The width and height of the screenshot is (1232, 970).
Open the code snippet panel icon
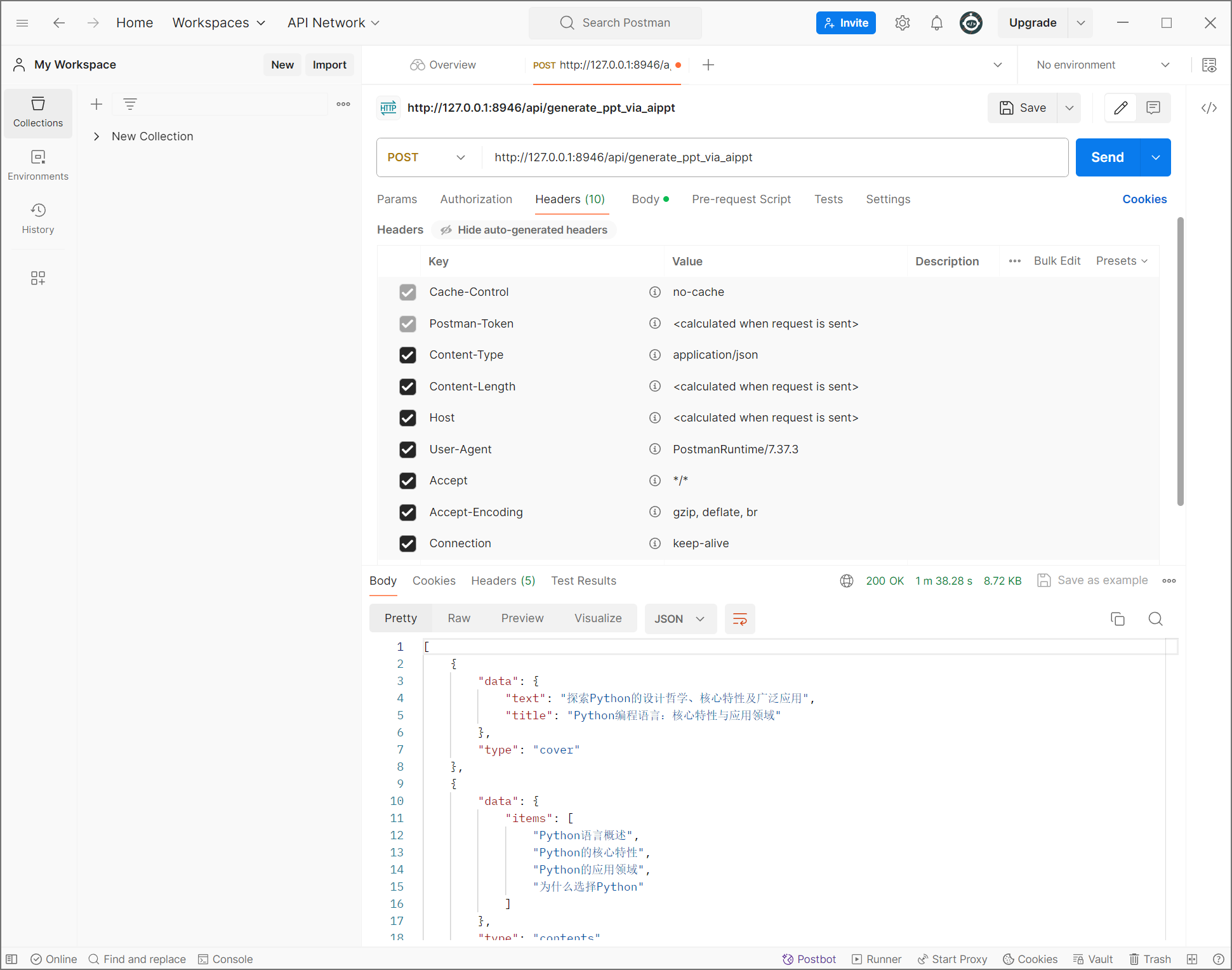[x=1209, y=108]
